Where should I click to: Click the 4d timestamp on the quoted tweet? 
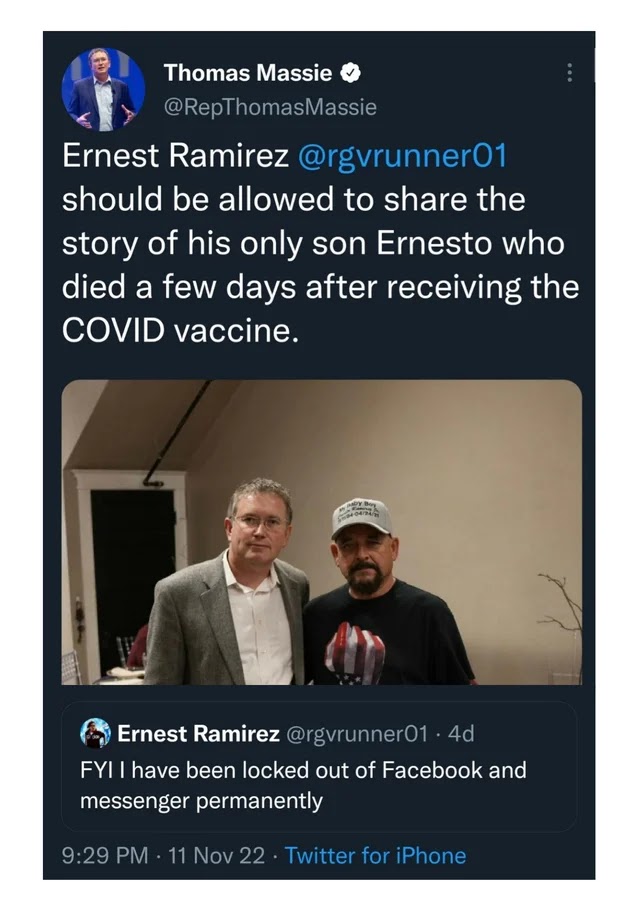pos(462,733)
